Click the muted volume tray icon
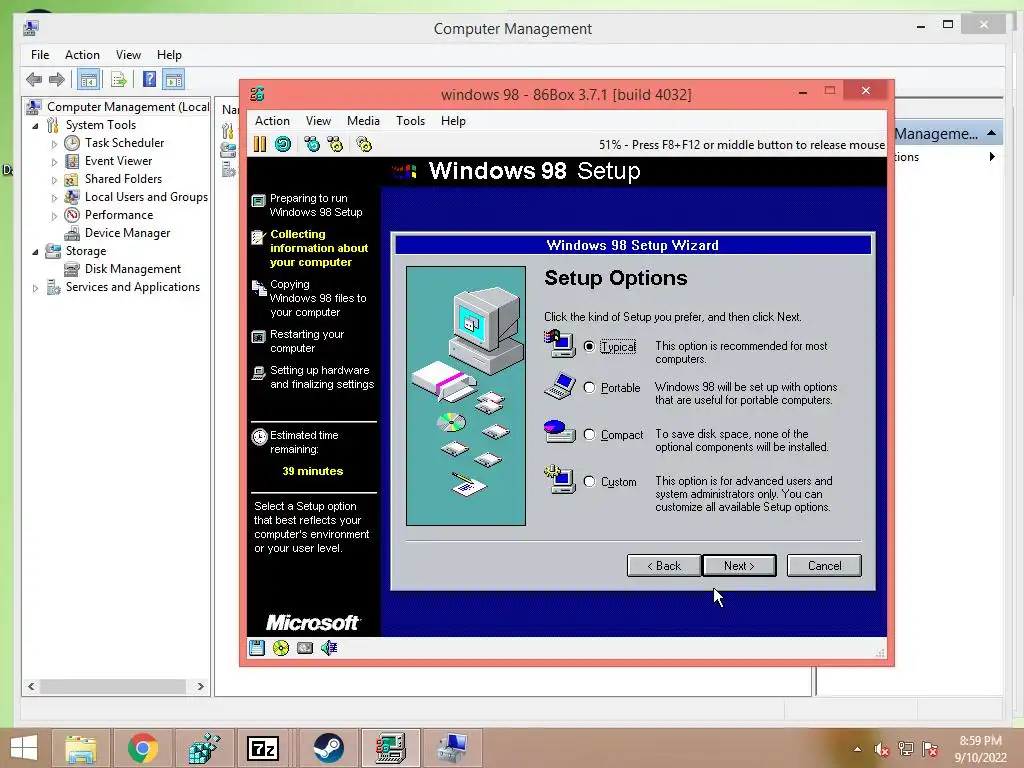The image size is (1024, 768). (882, 749)
